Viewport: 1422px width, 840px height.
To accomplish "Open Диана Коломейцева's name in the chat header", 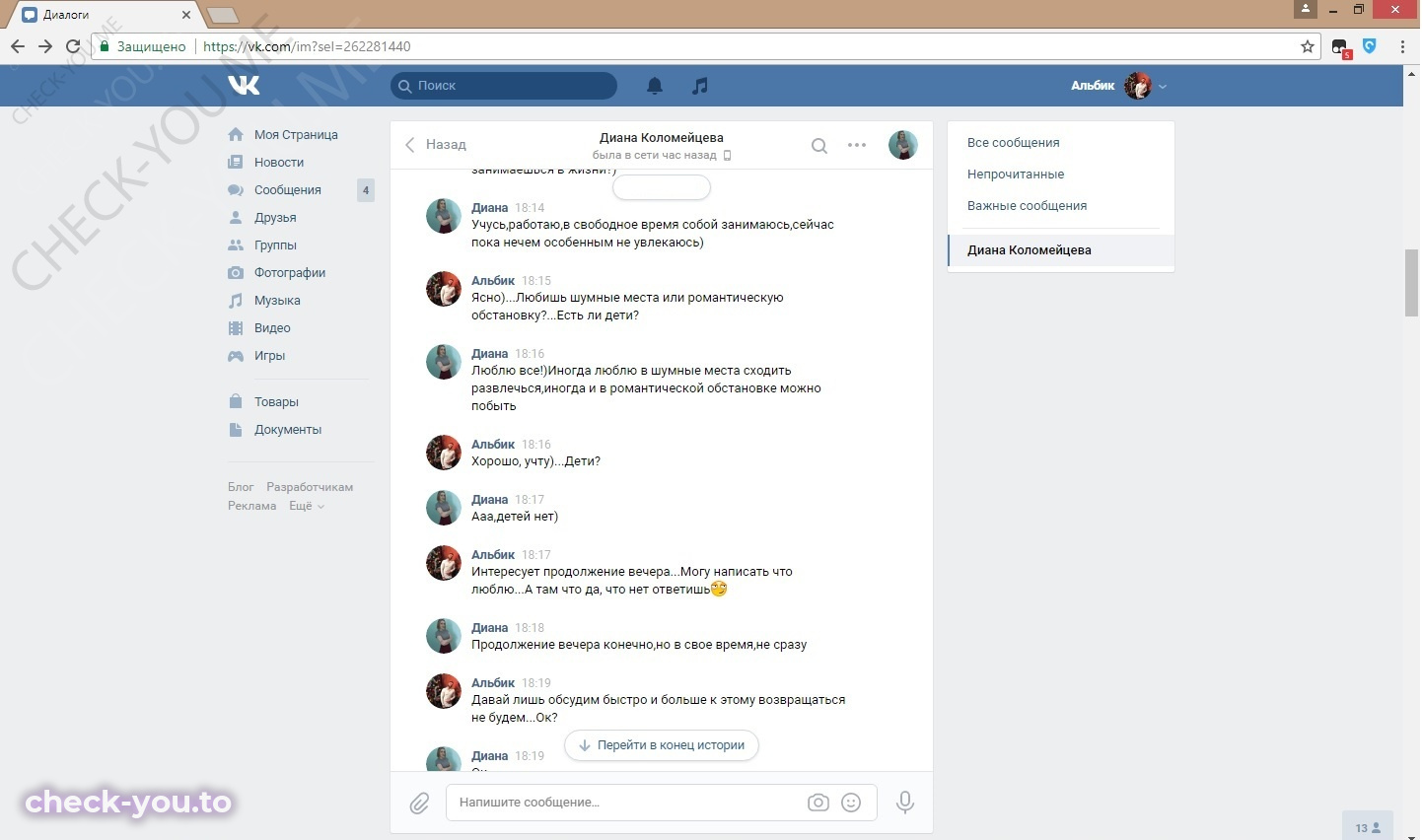I will [x=662, y=138].
